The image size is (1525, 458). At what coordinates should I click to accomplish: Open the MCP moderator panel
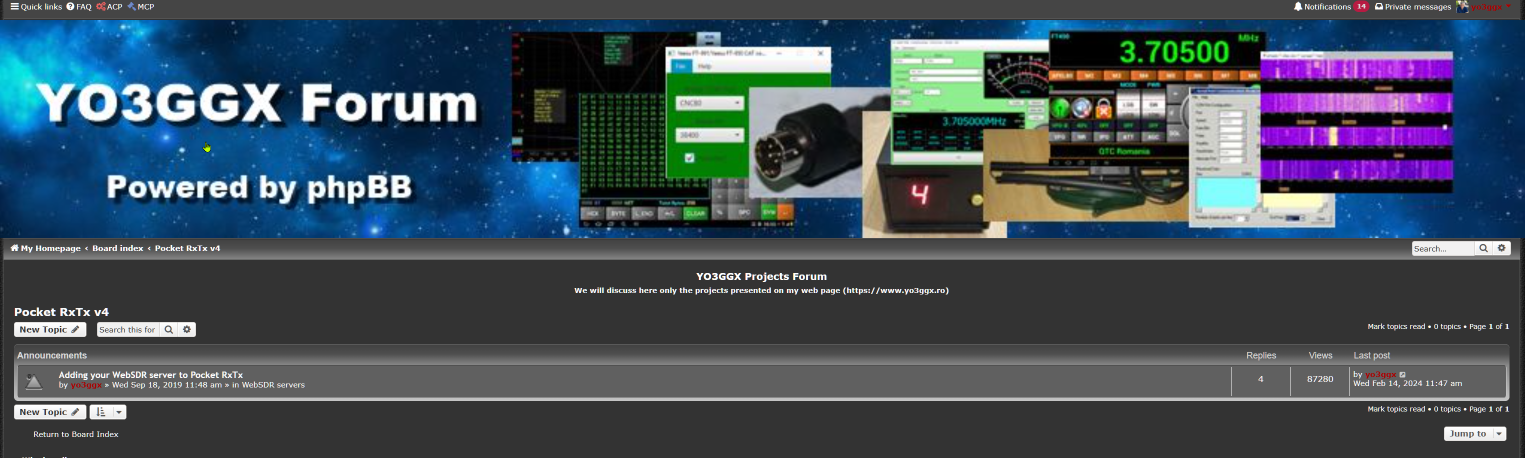click(x=141, y=7)
